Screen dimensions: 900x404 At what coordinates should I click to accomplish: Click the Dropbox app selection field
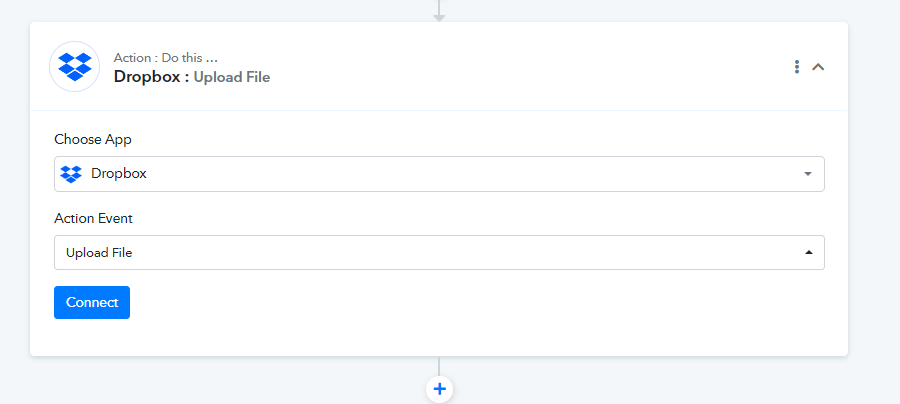click(439, 174)
